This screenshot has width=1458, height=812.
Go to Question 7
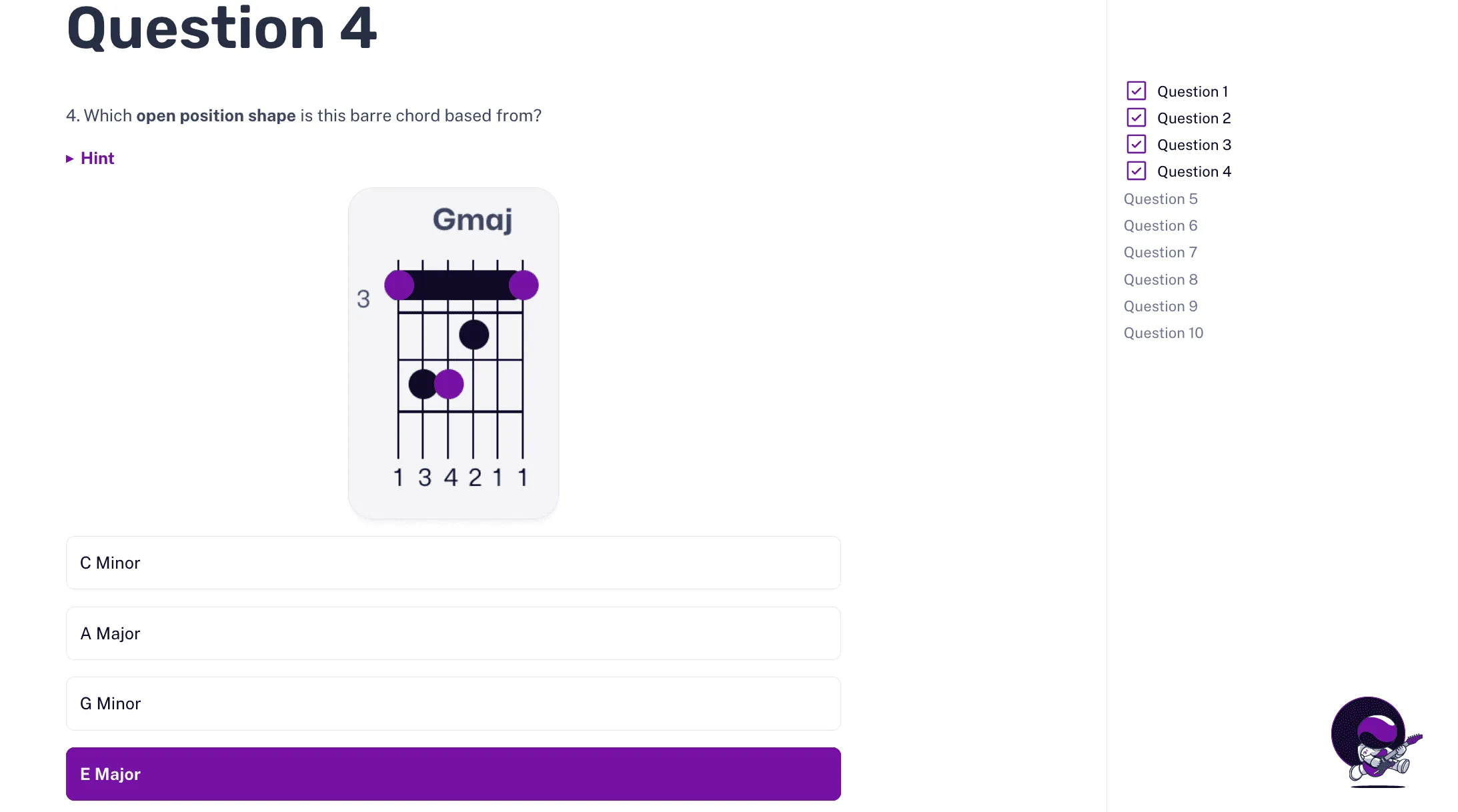[x=1161, y=252]
